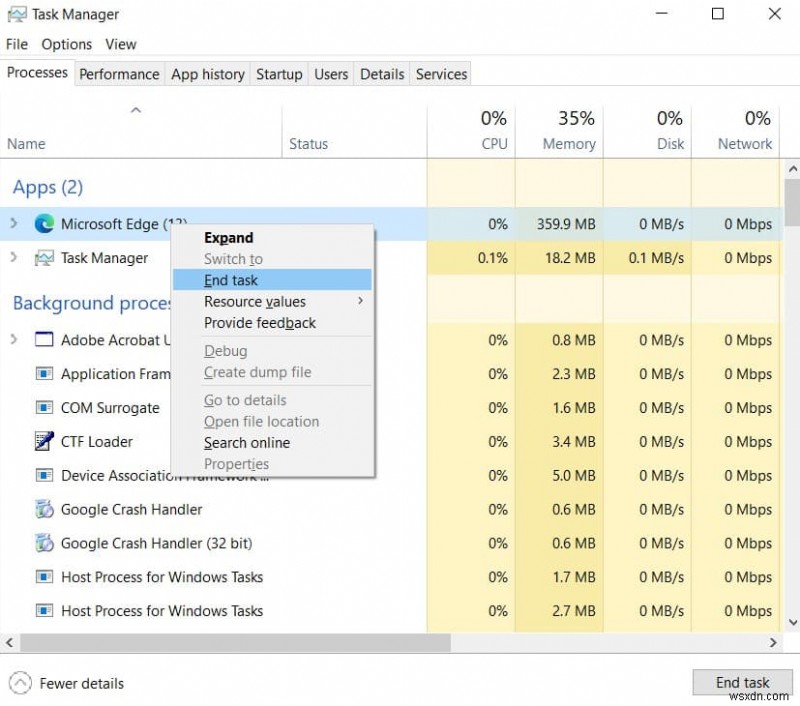The image size is (800, 706).
Task: Switch to the Performance tab
Action: (x=119, y=73)
